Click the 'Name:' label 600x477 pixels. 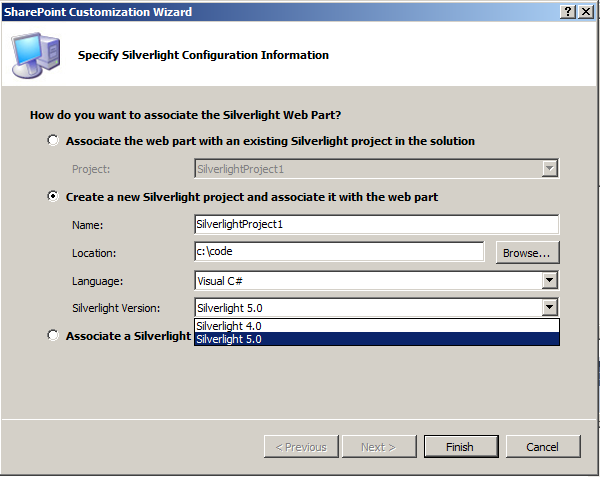pyautogui.click(x=87, y=225)
